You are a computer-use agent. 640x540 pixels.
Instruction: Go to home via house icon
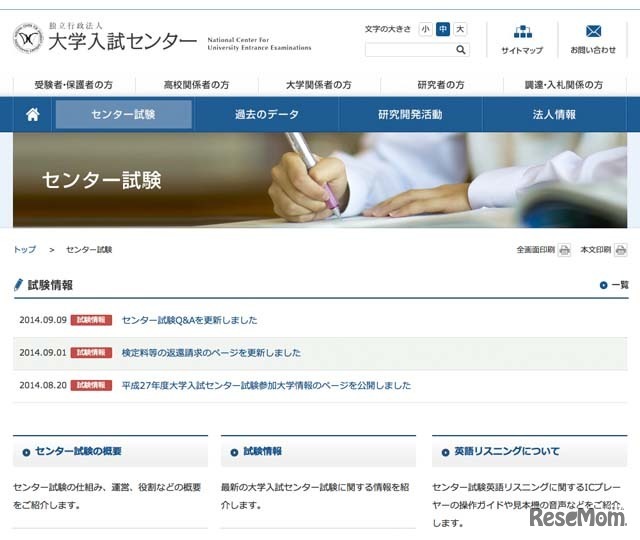pos(33,114)
